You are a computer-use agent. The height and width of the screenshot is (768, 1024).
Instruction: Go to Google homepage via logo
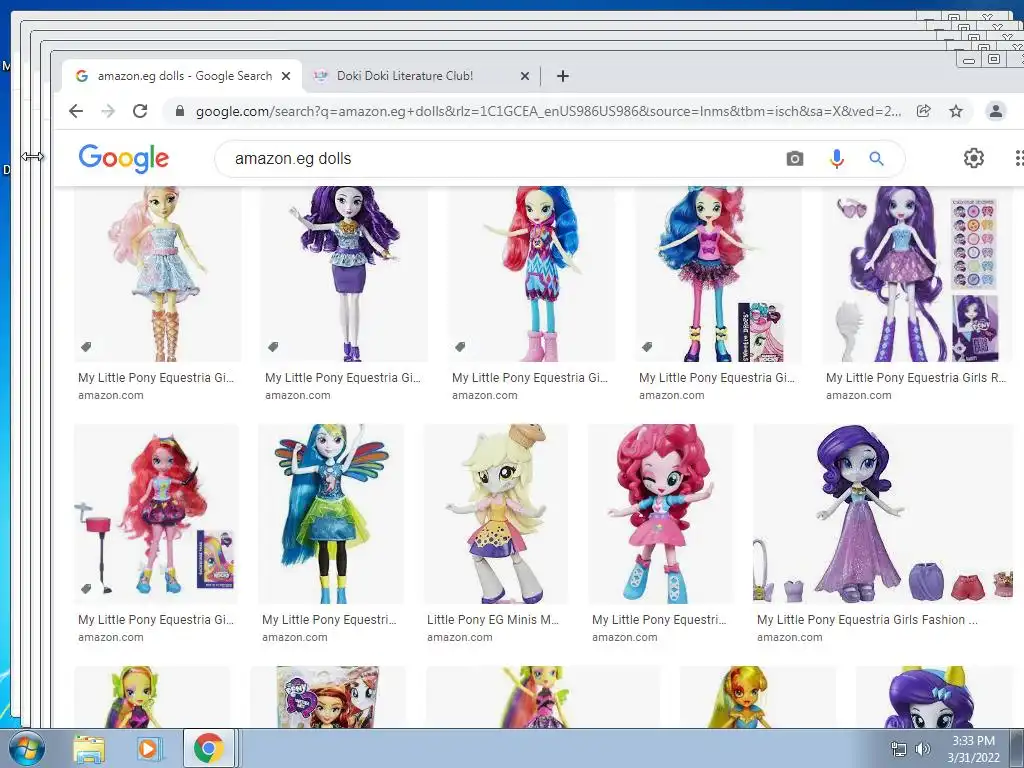[123, 158]
